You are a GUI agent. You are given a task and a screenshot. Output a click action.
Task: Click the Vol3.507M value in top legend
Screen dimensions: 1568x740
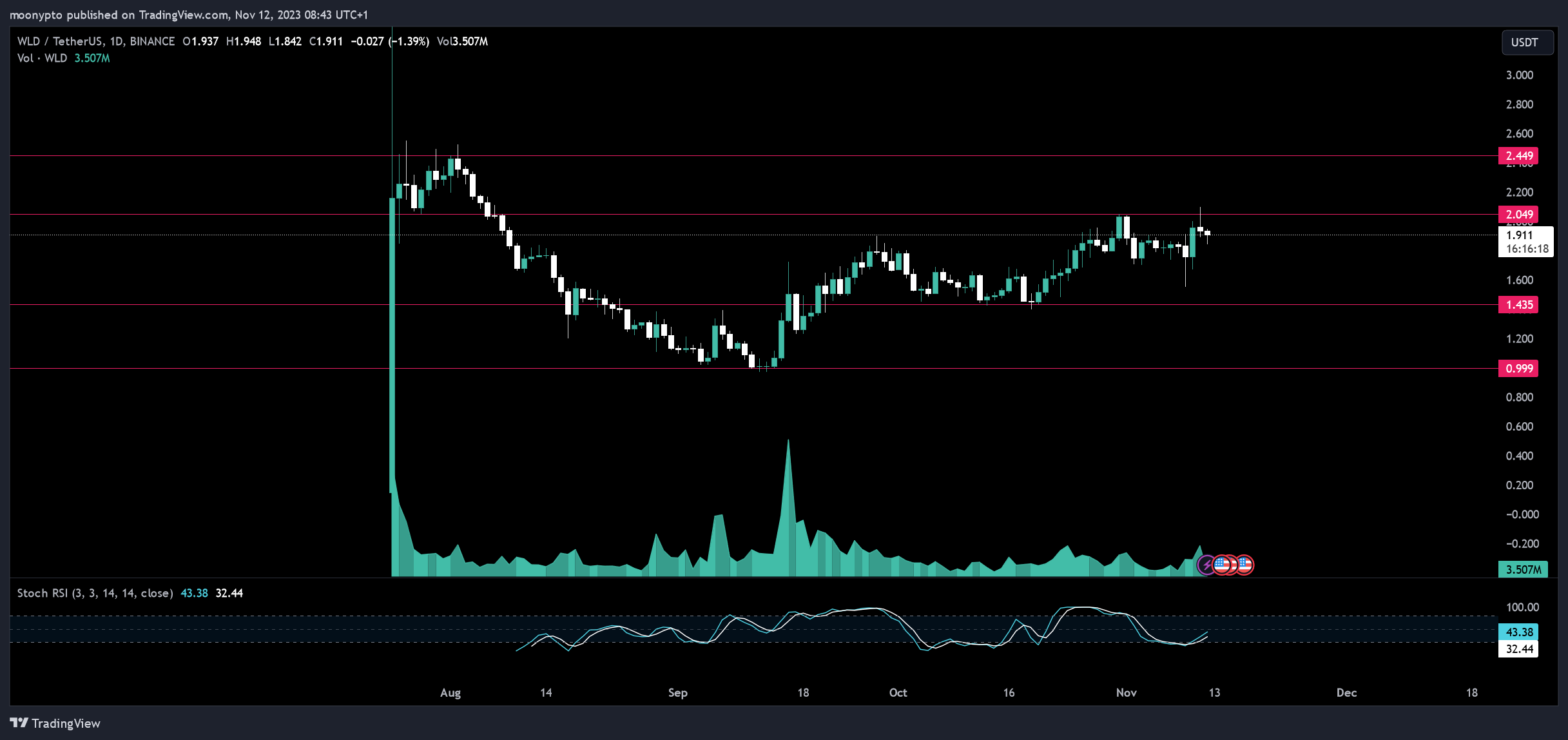[462, 41]
